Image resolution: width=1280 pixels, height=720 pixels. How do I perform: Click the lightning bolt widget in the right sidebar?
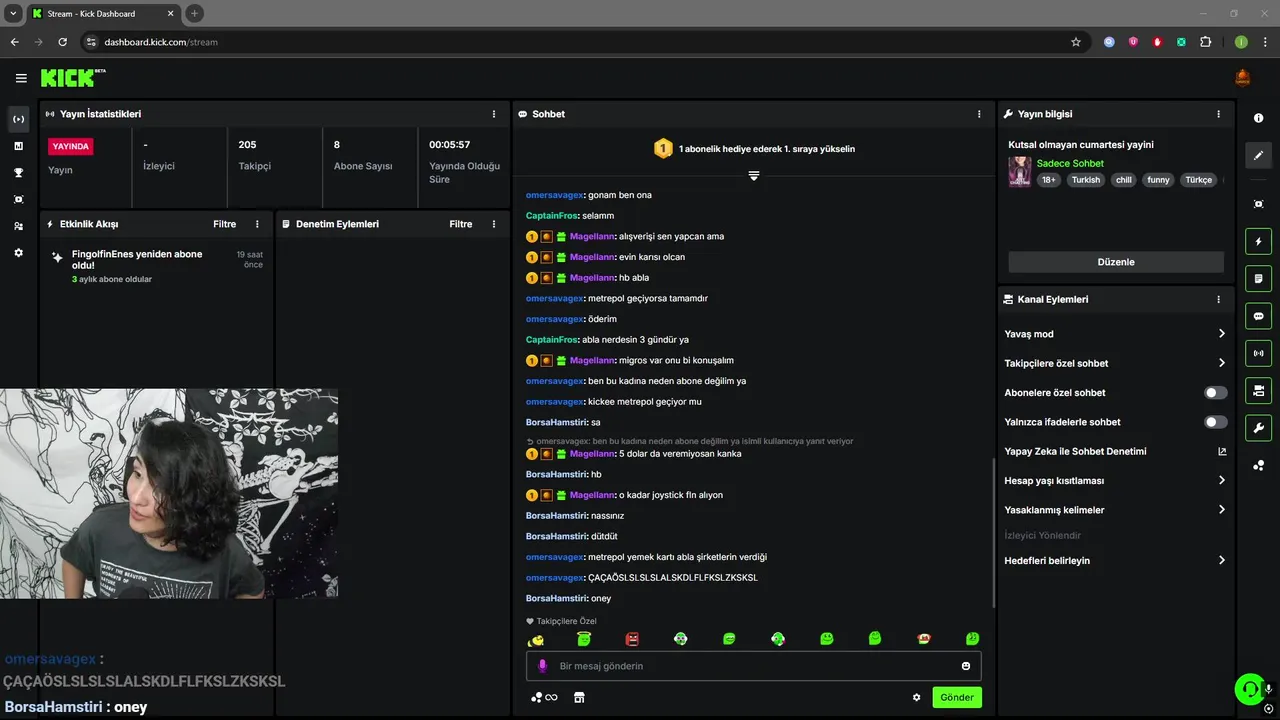(1258, 241)
